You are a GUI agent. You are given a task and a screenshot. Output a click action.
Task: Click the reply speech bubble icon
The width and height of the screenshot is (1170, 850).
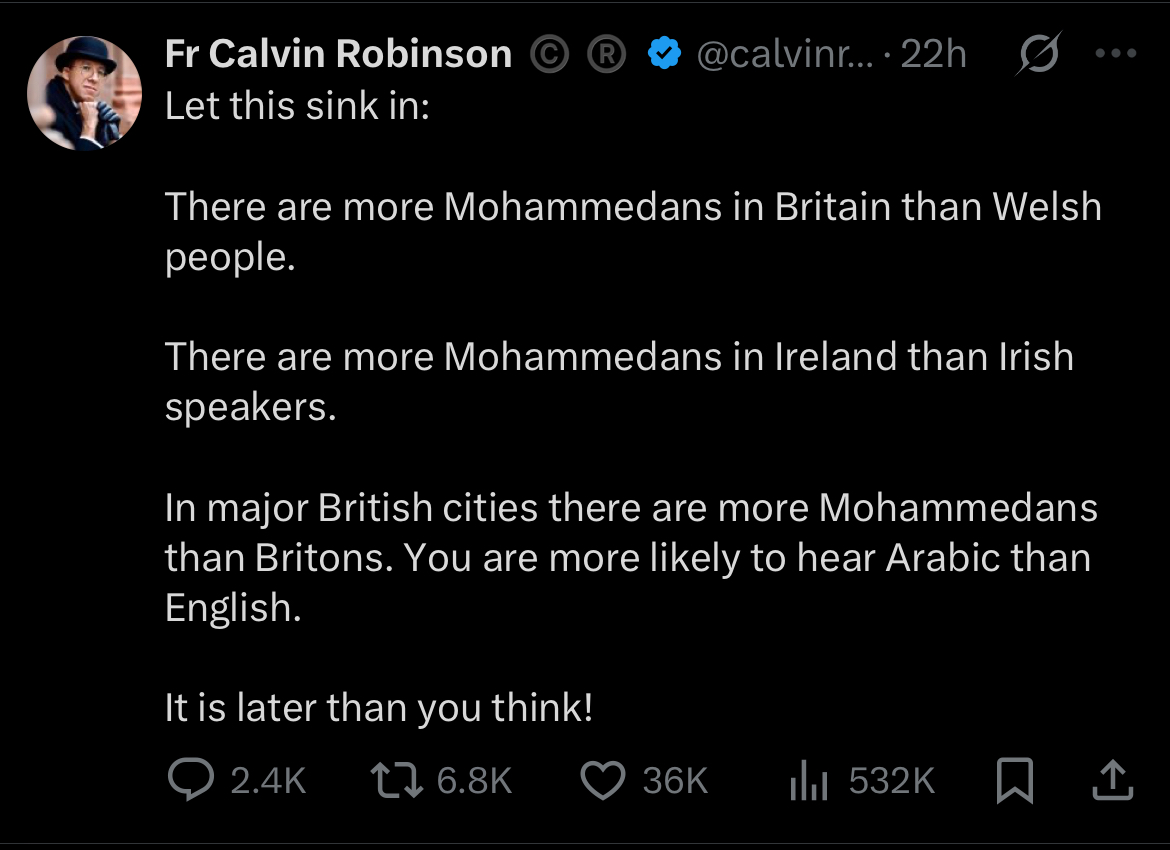tap(190, 781)
